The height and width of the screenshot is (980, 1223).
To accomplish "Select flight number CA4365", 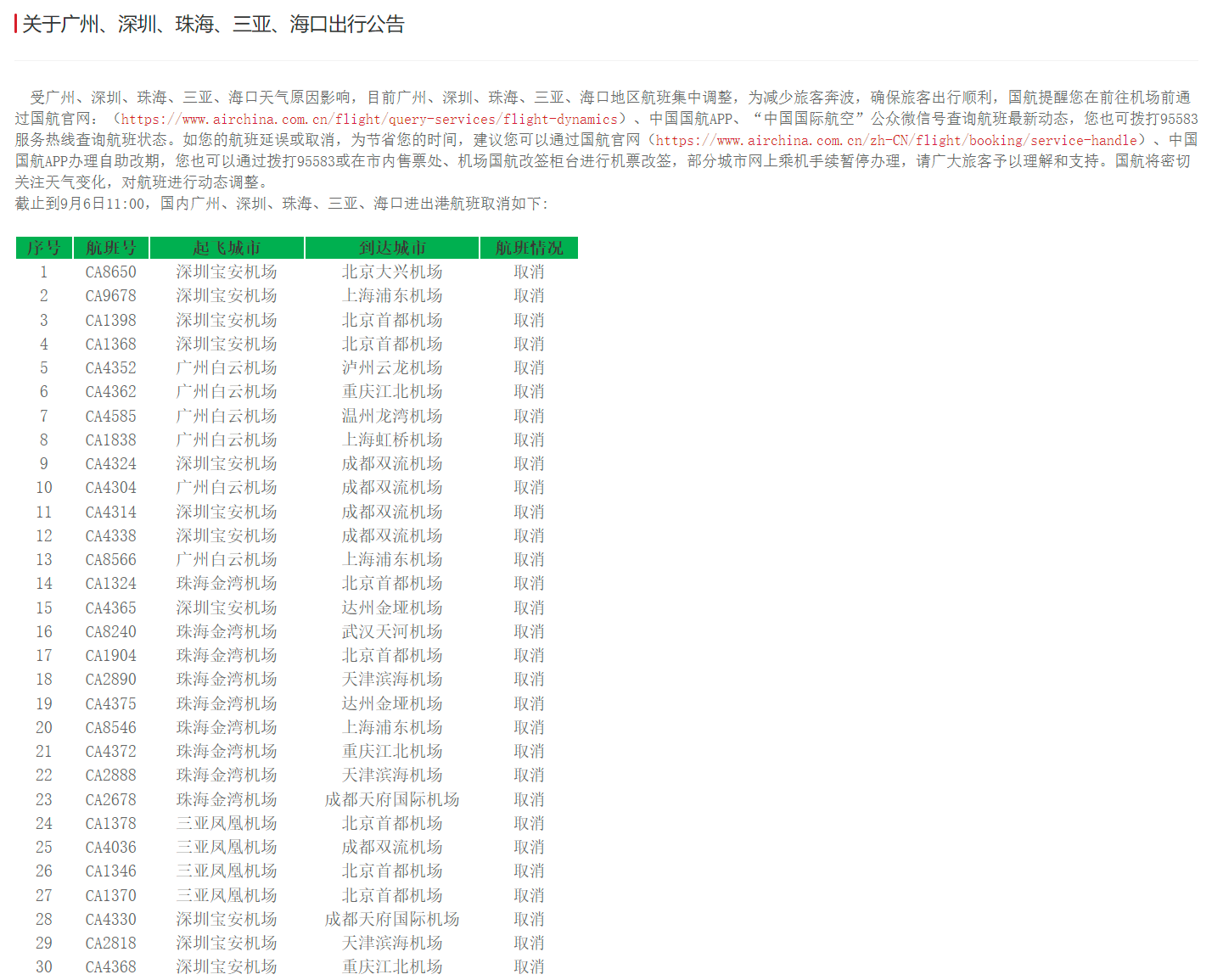I will click(111, 608).
